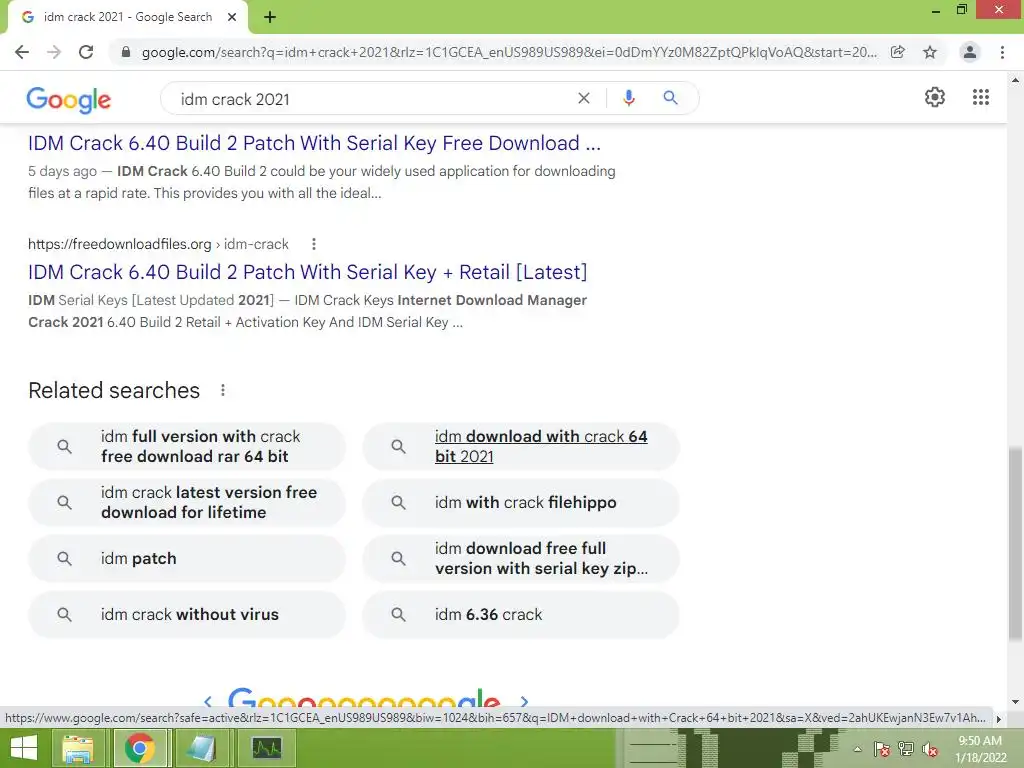Click the browser forward arrow
The height and width of the screenshot is (768, 1024).
[54, 52]
